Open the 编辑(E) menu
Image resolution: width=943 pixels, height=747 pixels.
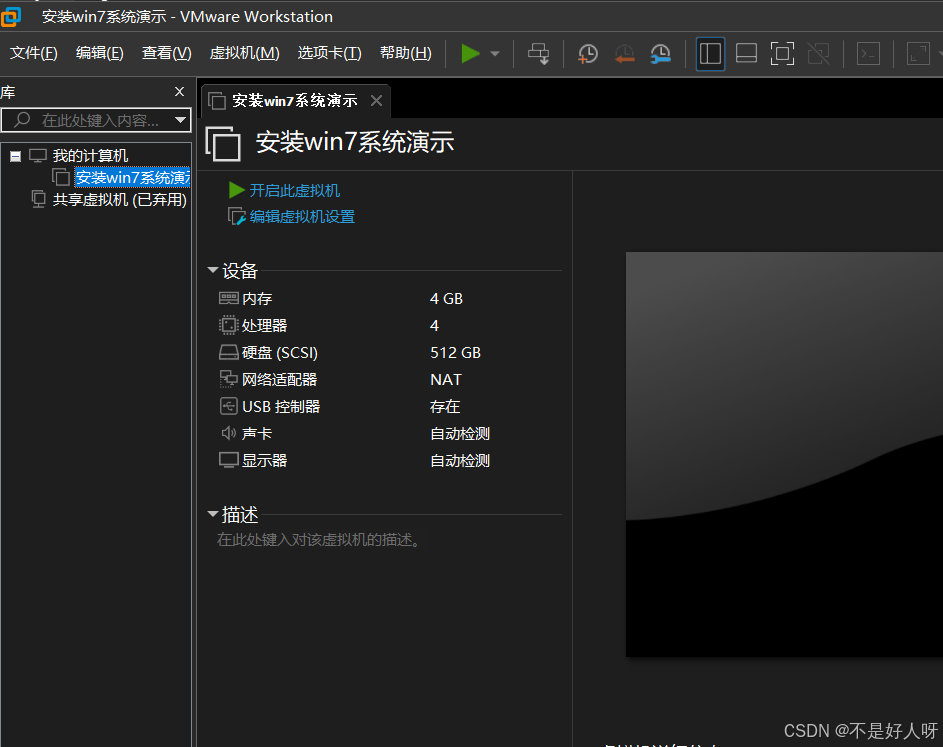tap(100, 53)
